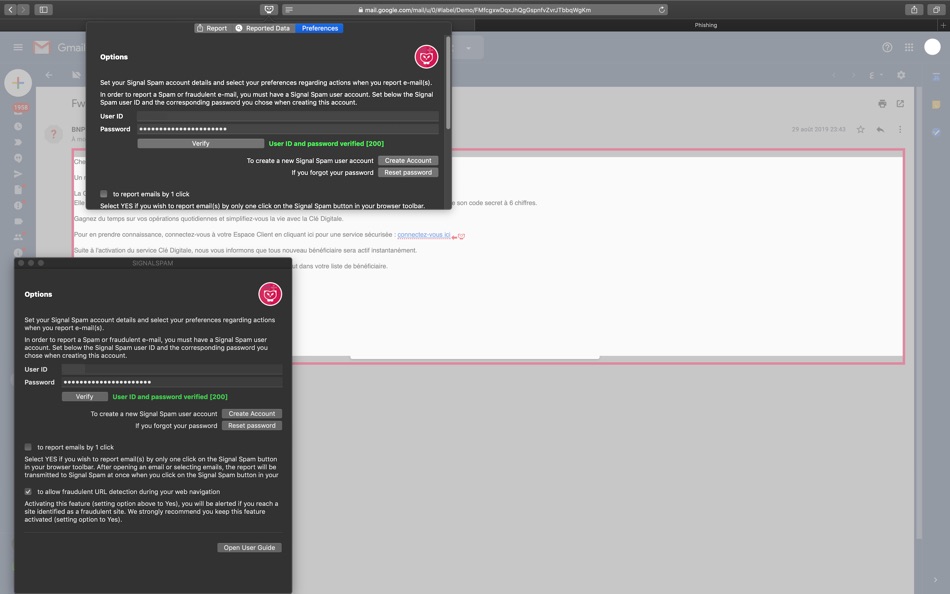Viewport: 950px width, 594px height.
Task: Switch to the Report tab
Action: tap(211, 28)
